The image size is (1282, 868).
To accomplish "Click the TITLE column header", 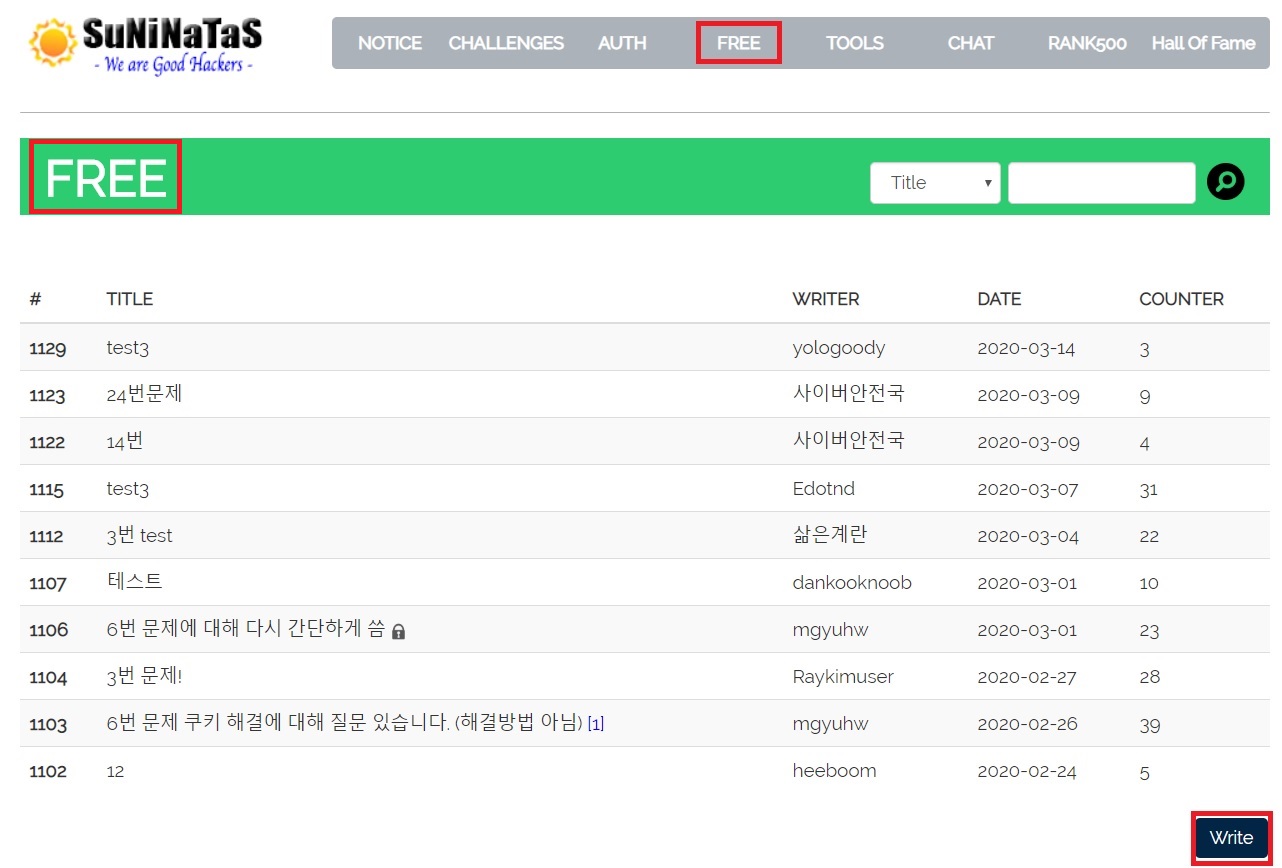I will 130,299.
